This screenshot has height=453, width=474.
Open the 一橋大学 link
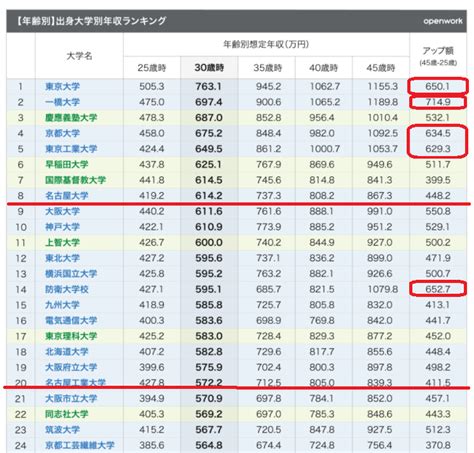62,102
